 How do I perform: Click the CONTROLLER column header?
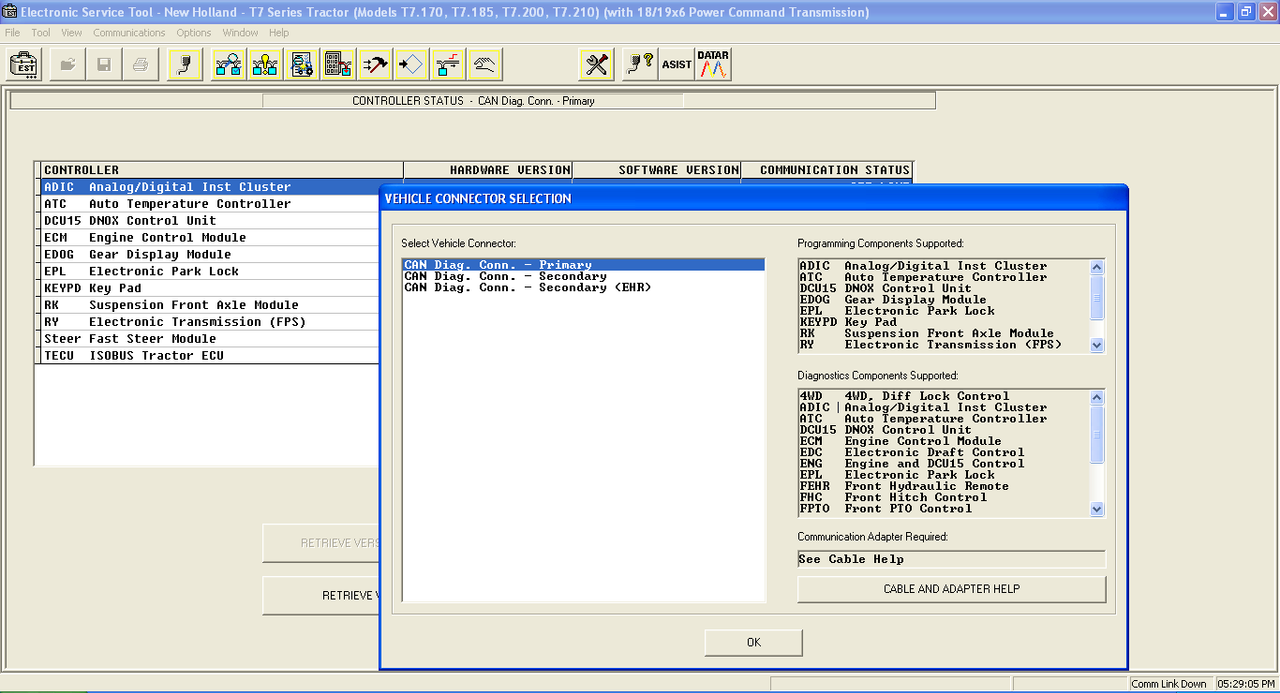pos(220,170)
